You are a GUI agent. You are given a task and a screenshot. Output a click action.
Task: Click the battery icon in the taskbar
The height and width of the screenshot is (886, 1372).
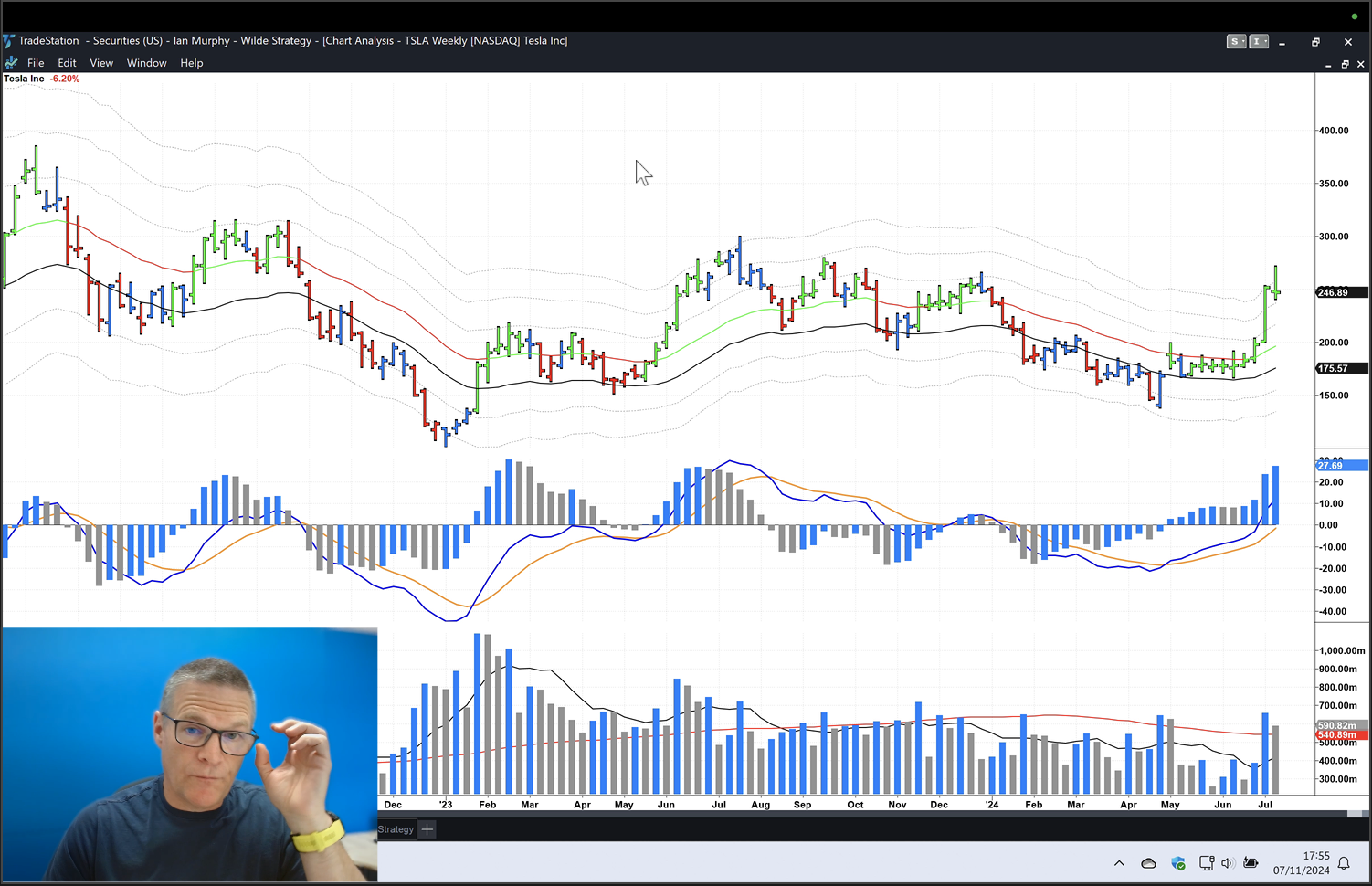point(1251,862)
